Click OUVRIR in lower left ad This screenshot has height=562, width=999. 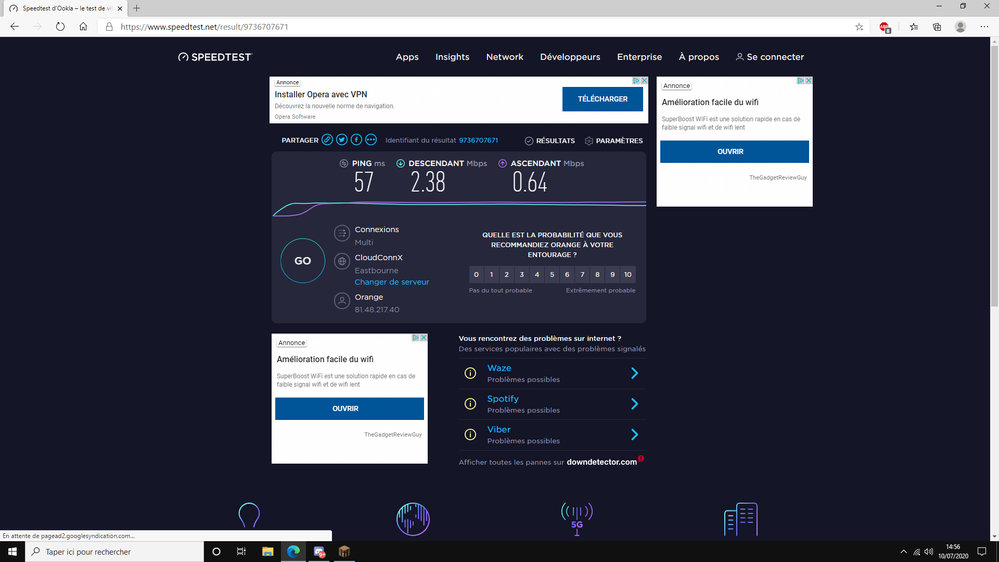click(349, 408)
